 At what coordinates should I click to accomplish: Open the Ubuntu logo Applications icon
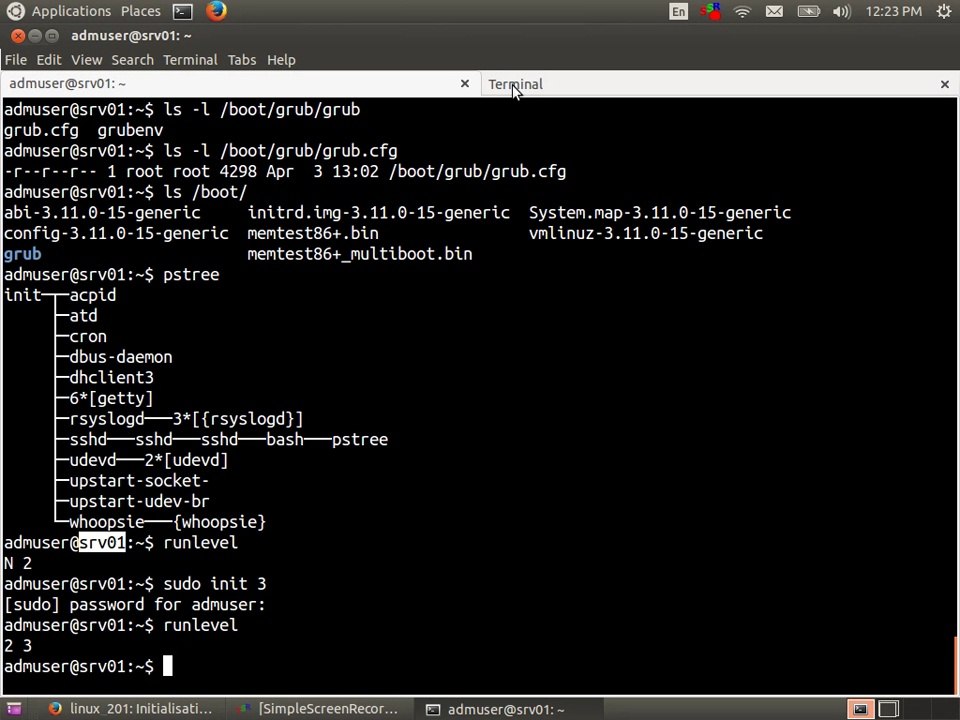click(x=15, y=11)
